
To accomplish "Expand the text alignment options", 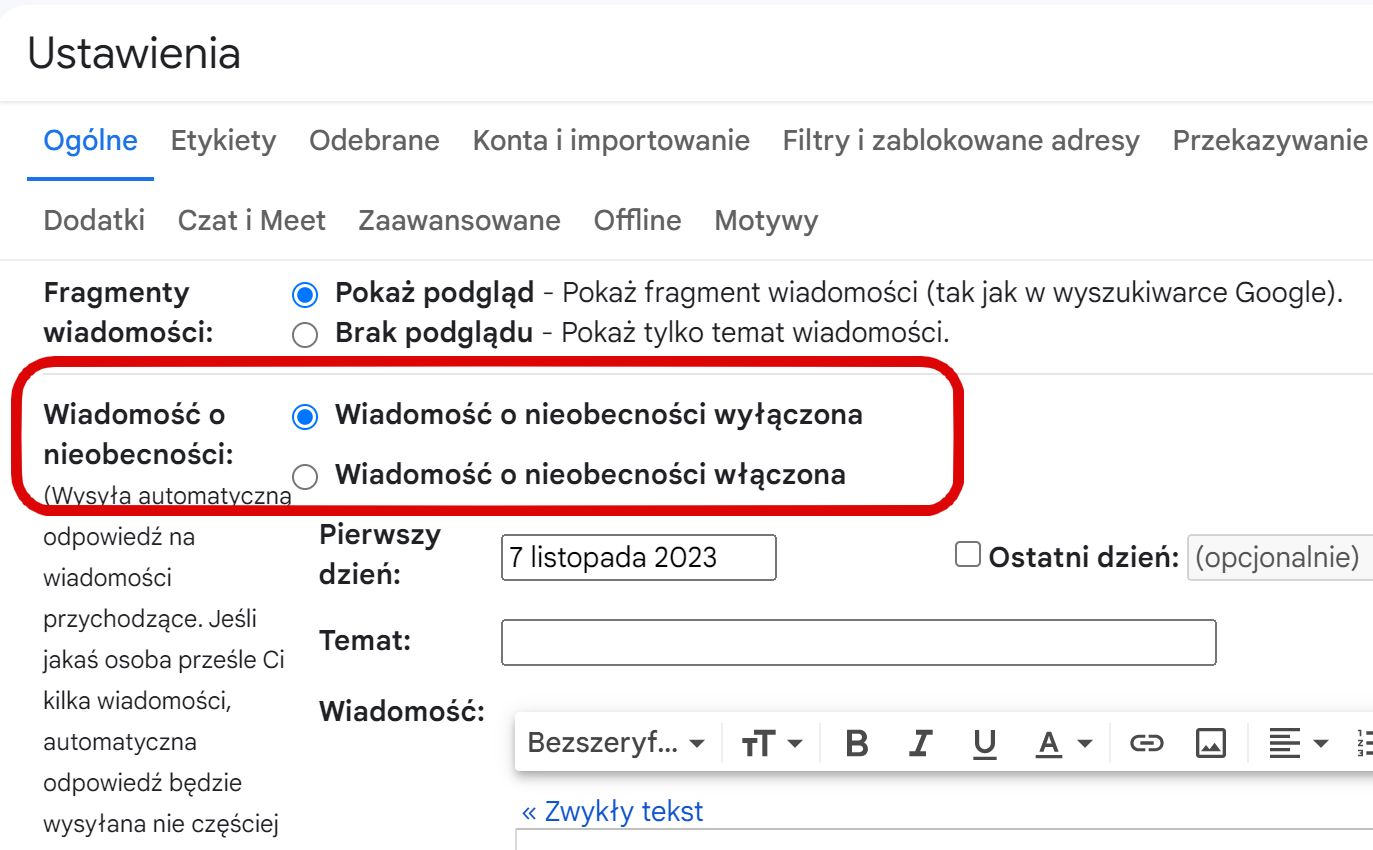I will click(1298, 743).
